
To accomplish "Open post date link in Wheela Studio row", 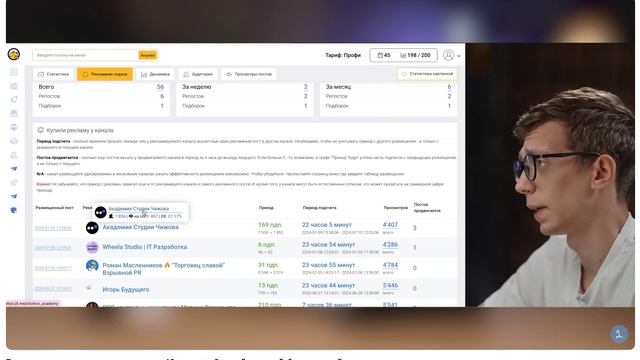I will coord(53,248).
